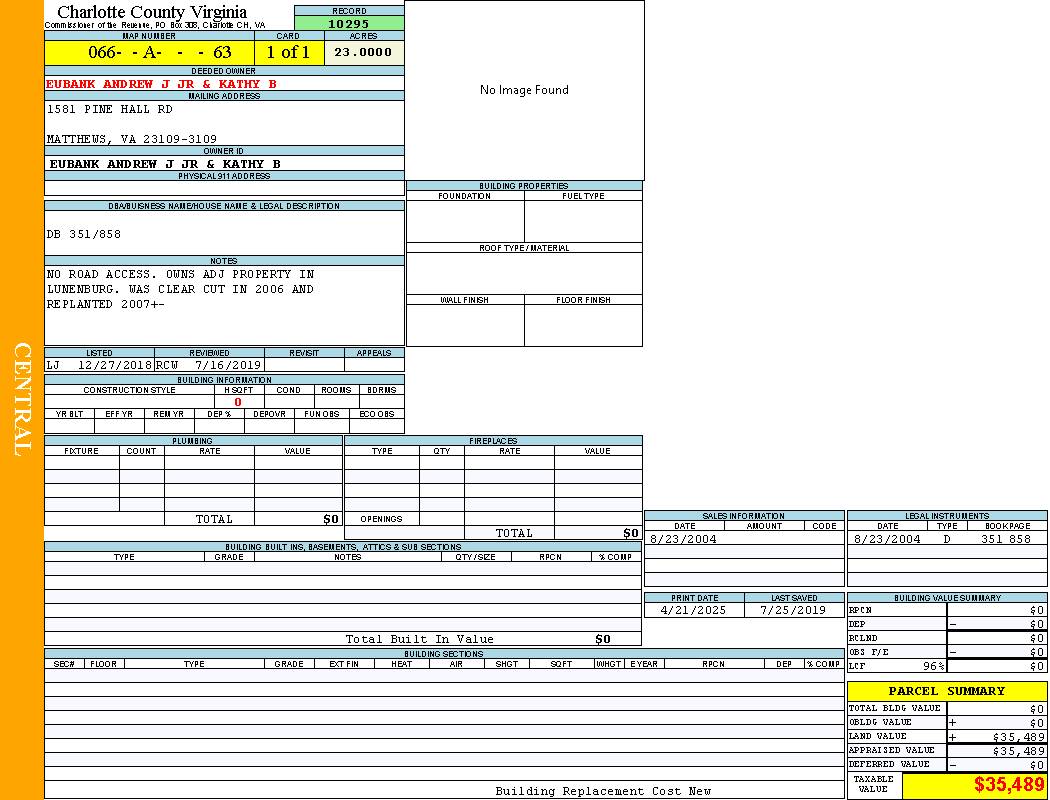Click the legal instruments book/page 351 858
Screen dimensions: 1050x800
tap(1005, 539)
